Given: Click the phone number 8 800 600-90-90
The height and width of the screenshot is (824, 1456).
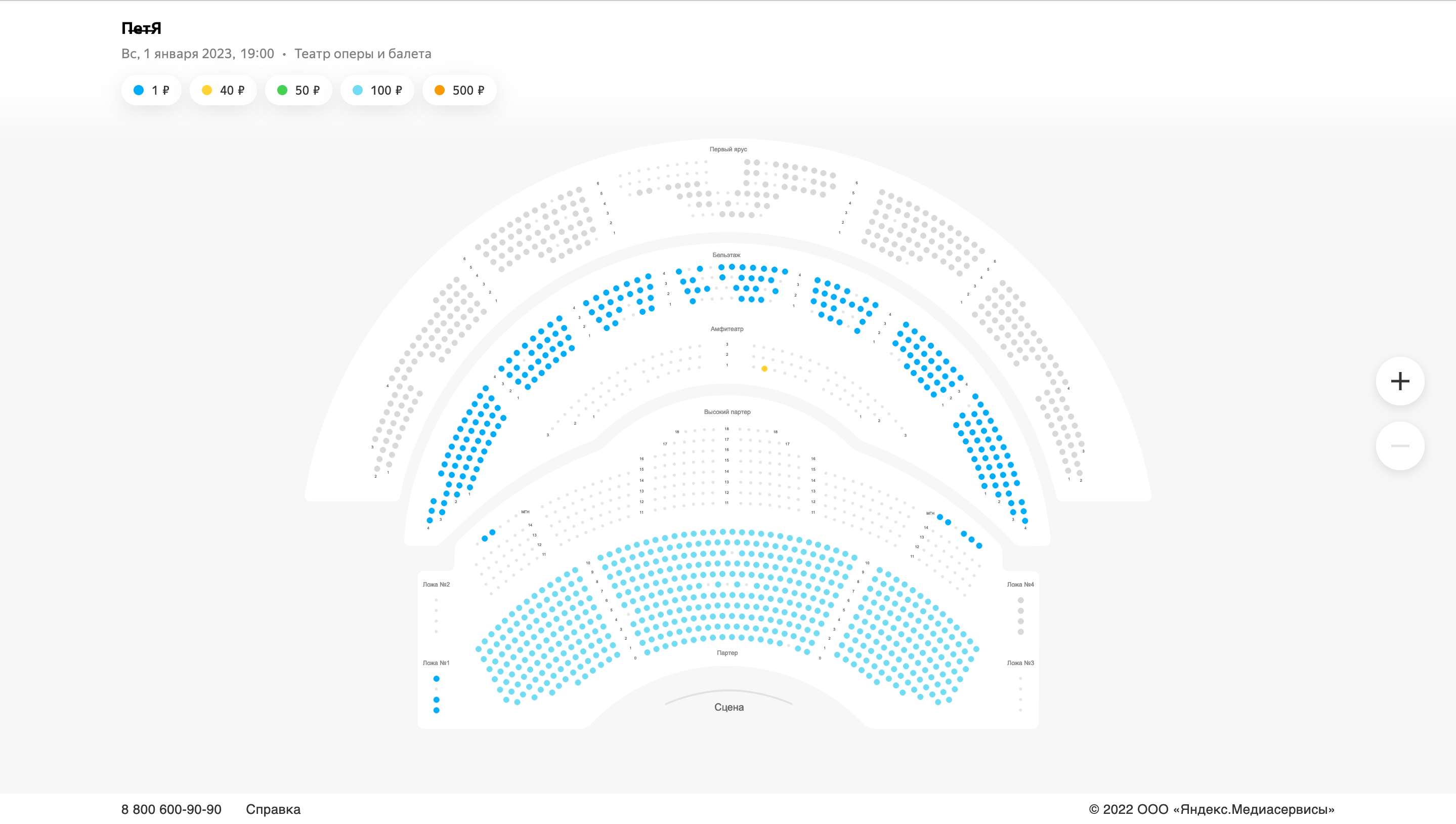Looking at the screenshot, I should click(x=171, y=809).
